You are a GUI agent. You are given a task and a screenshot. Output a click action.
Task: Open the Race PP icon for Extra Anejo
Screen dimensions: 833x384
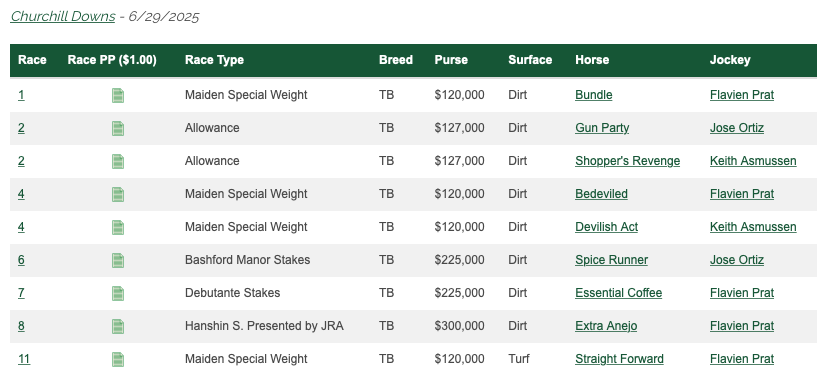(x=118, y=326)
